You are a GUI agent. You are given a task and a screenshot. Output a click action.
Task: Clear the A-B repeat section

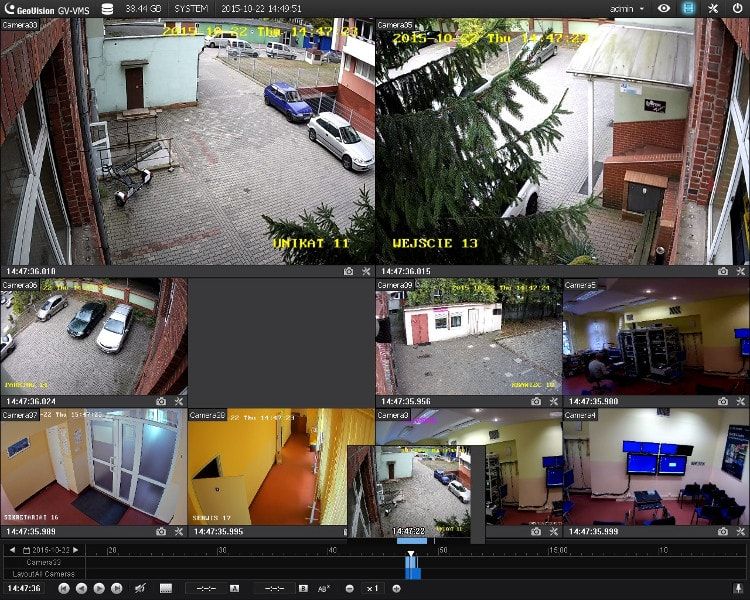click(x=324, y=589)
